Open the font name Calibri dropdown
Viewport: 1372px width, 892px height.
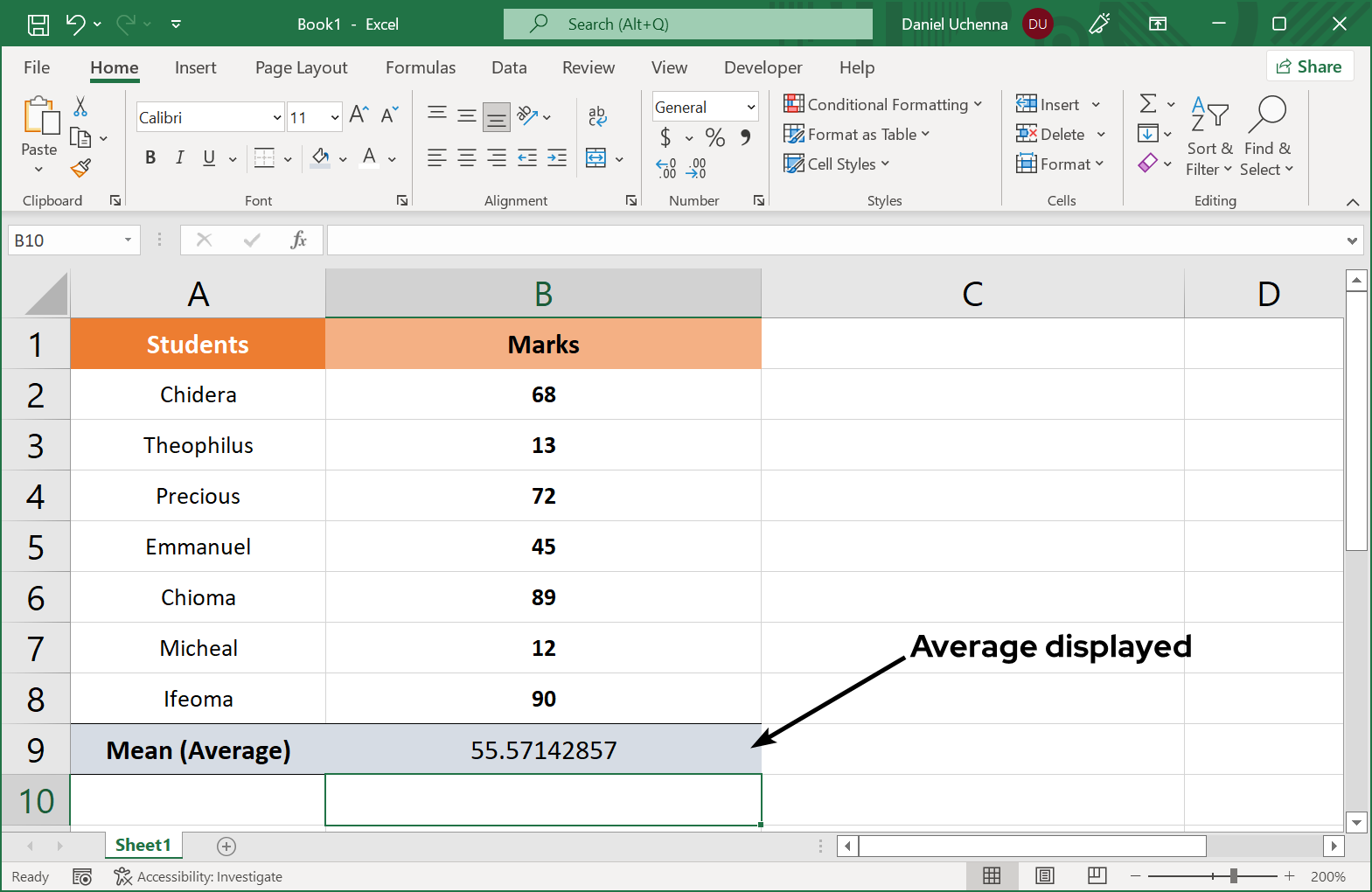(277, 117)
